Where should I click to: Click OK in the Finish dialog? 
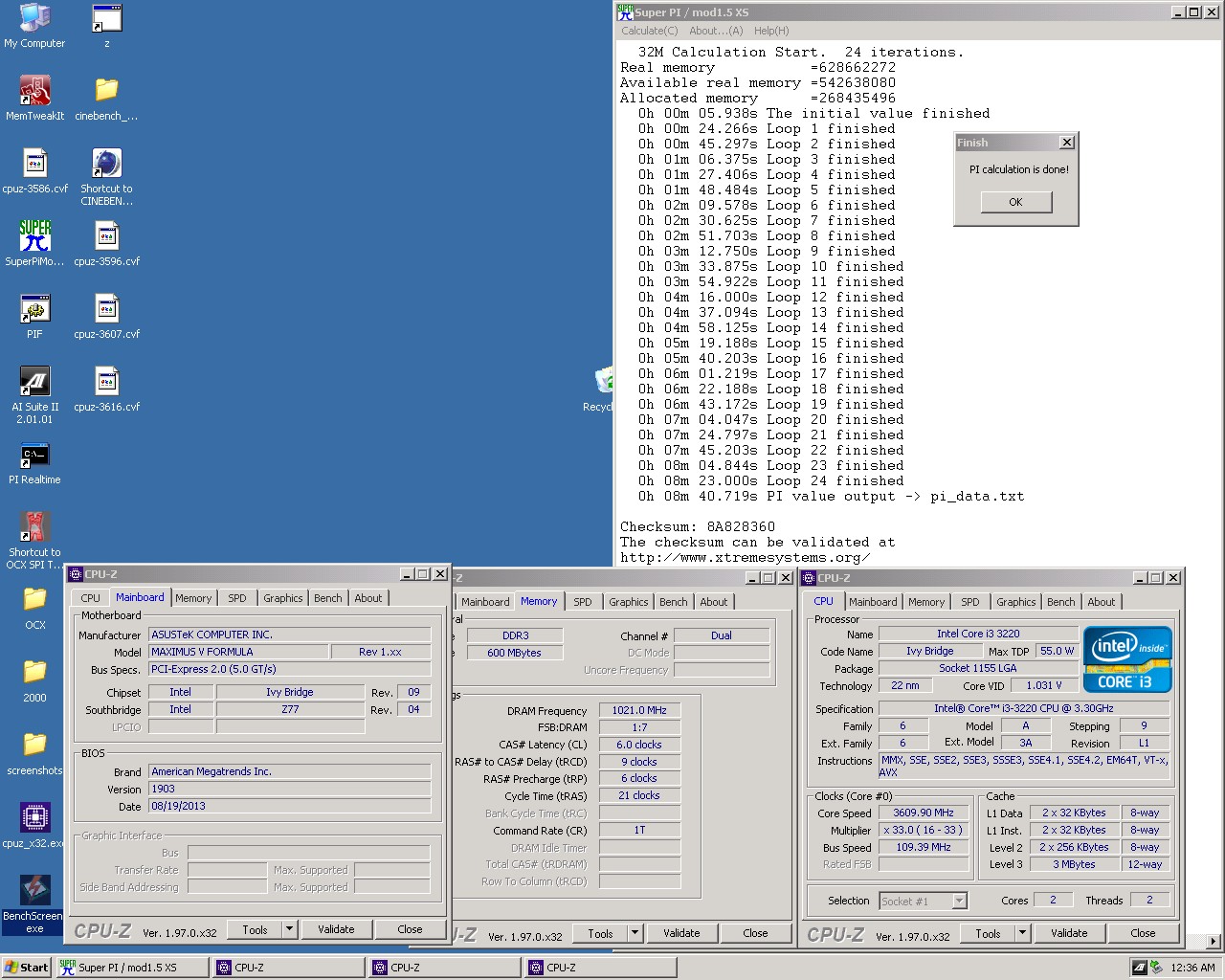click(1015, 202)
